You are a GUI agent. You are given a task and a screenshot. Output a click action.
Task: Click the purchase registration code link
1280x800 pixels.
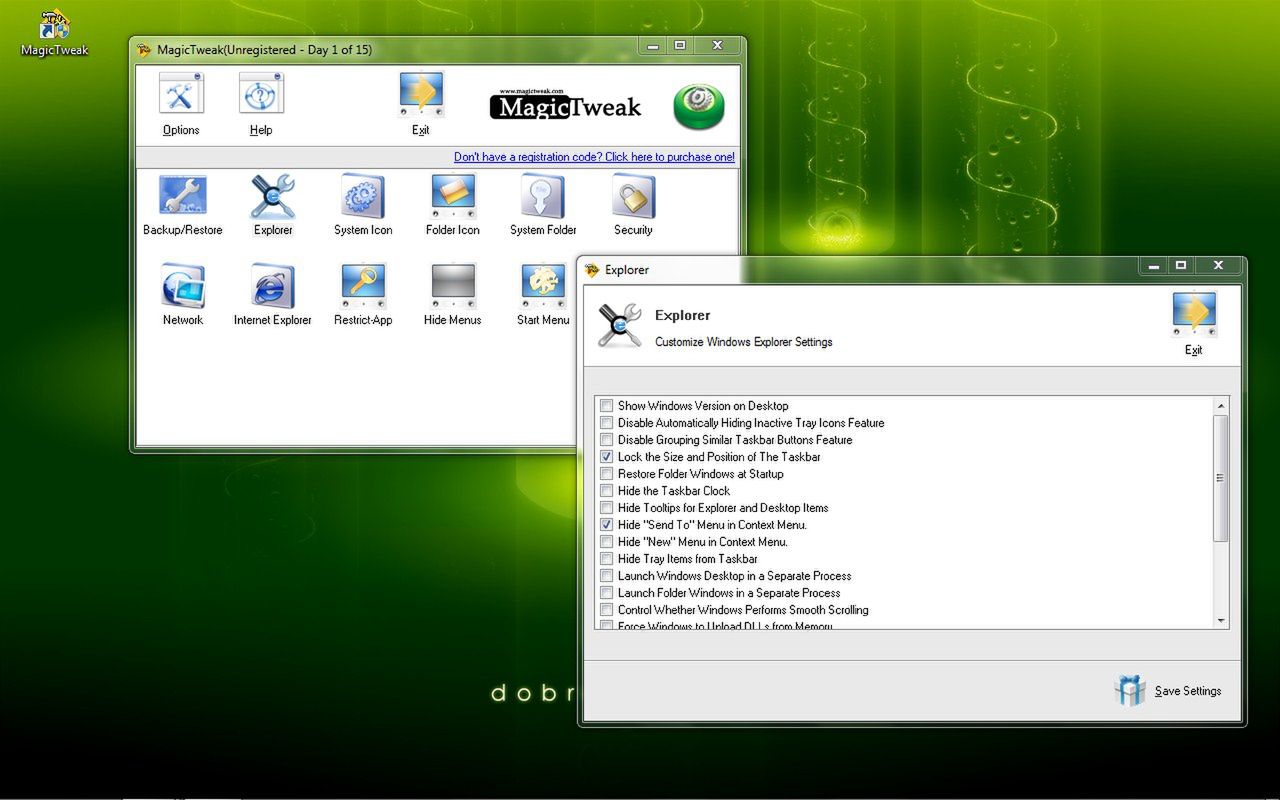[x=594, y=157]
